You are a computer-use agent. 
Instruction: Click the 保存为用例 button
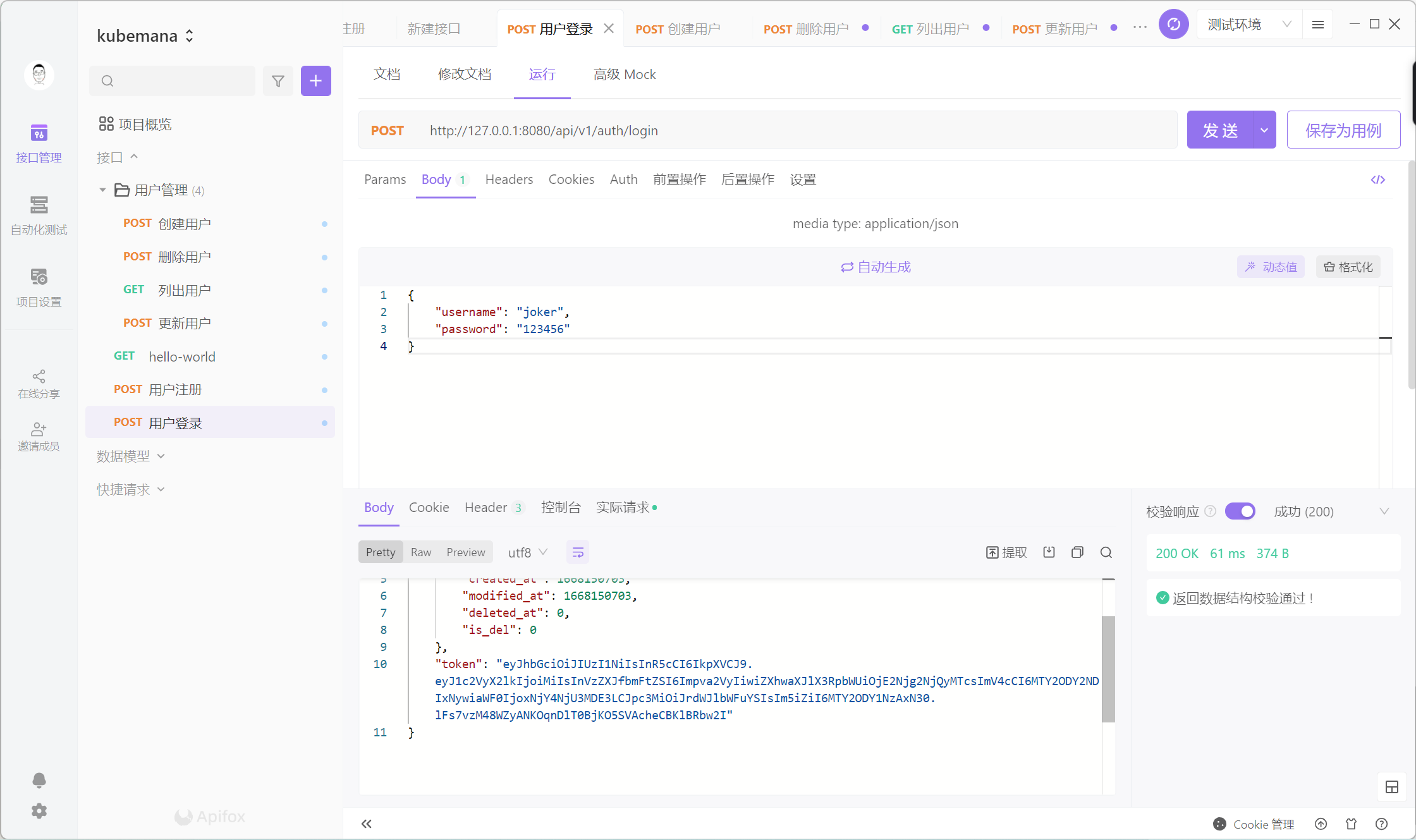1343,130
